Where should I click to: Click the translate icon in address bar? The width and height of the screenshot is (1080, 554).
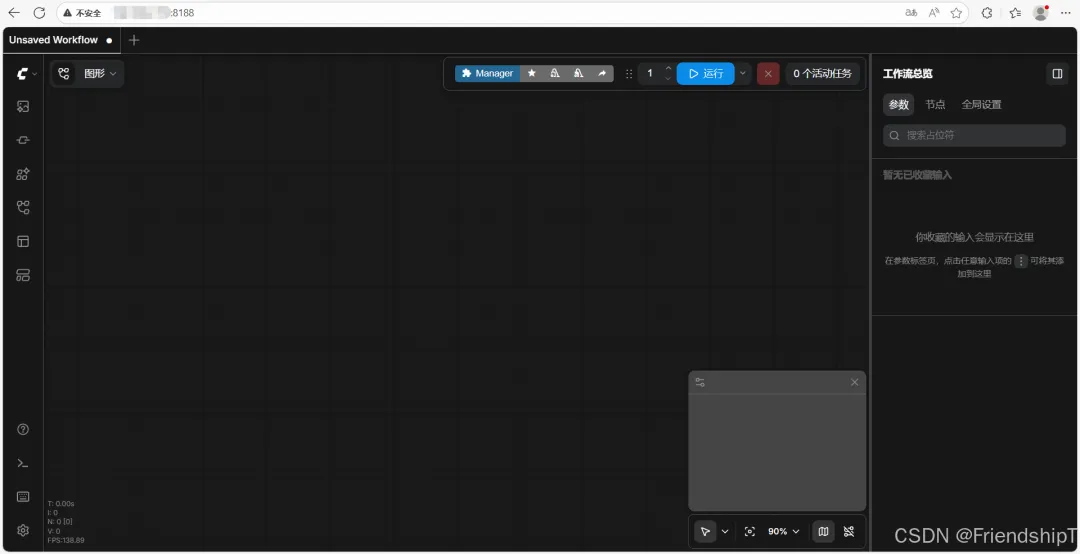click(911, 12)
